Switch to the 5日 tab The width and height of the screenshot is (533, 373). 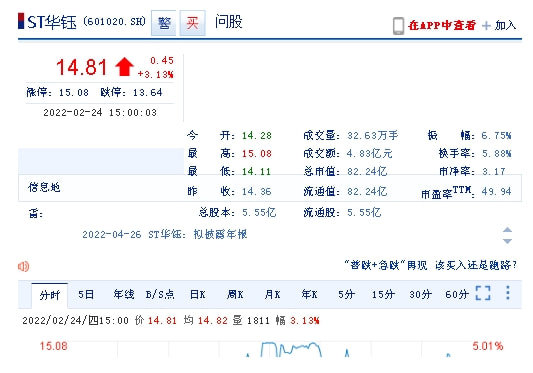tap(86, 294)
